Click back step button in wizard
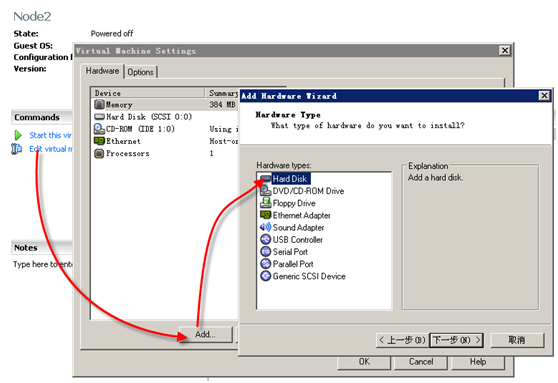Screen dimensions: 558x383 [x=402, y=340]
